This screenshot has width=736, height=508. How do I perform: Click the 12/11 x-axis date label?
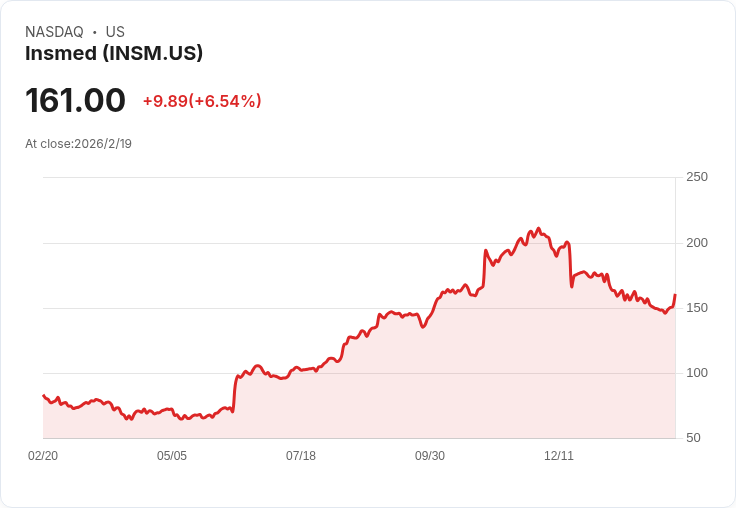(559, 456)
